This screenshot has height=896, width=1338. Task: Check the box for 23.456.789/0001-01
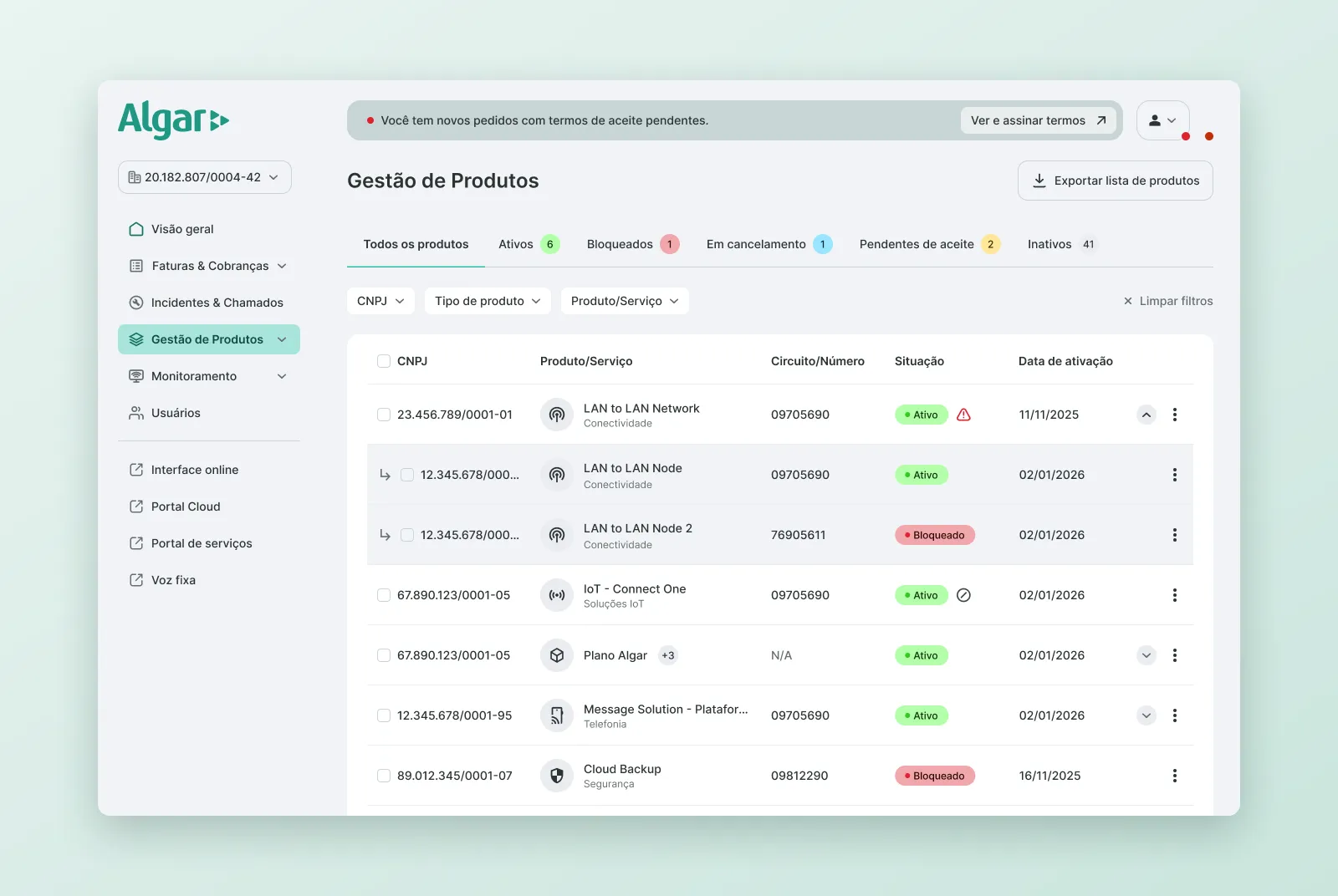[x=384, y=415]
